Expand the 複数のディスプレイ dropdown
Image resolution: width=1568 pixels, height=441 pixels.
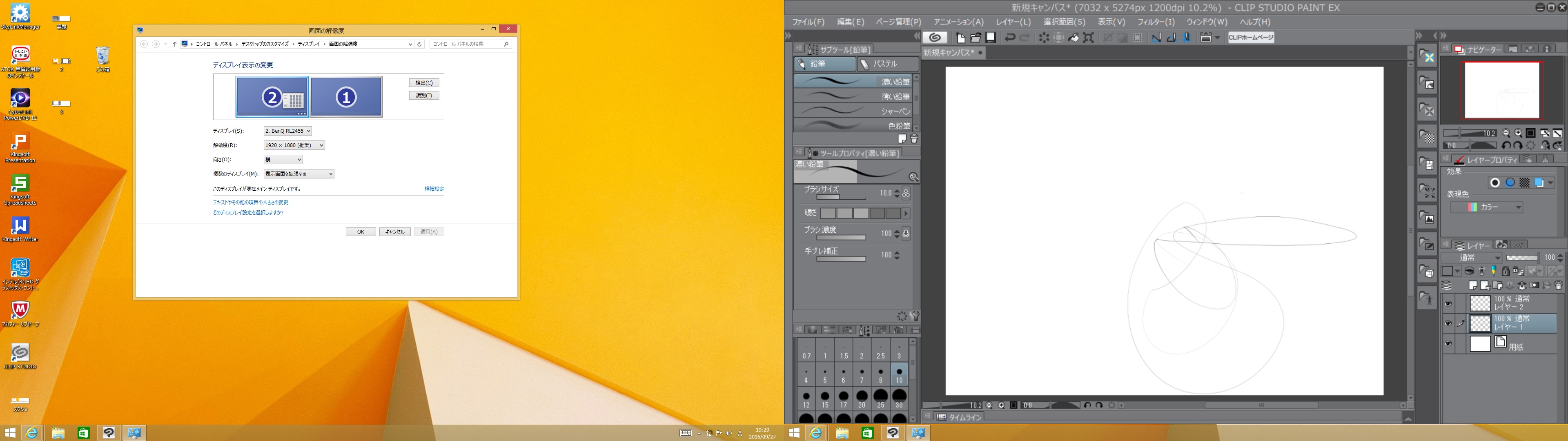pos(298,174)
